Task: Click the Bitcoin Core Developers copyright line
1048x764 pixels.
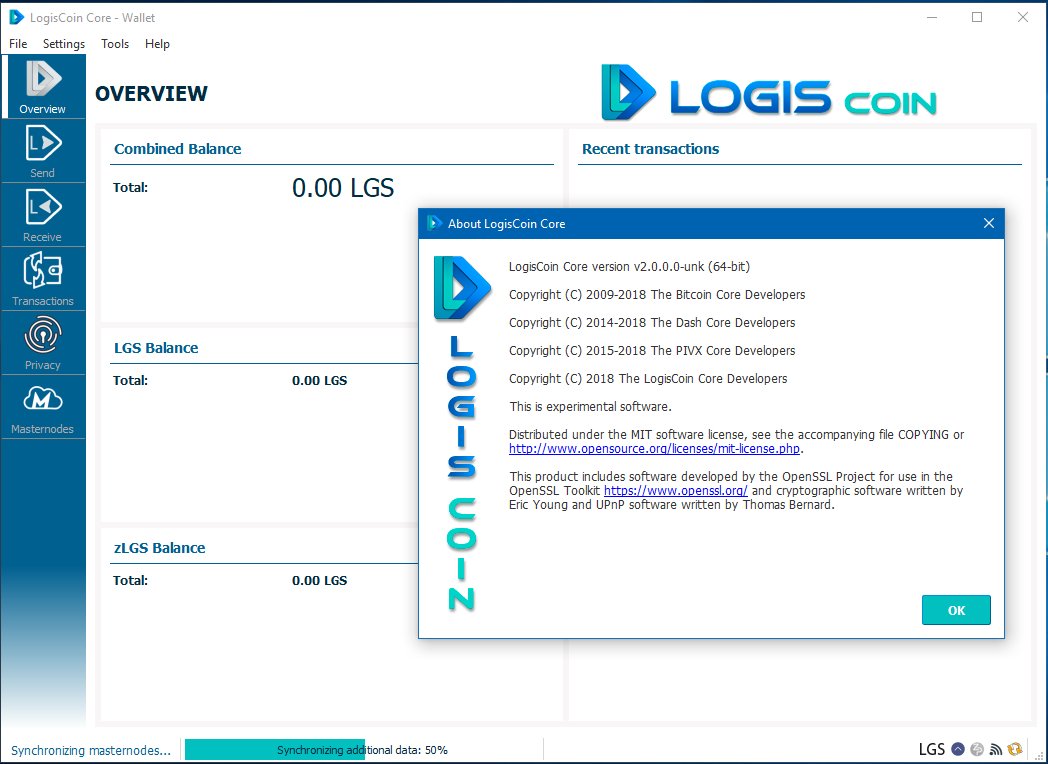Action: click(x=657, y=295)
